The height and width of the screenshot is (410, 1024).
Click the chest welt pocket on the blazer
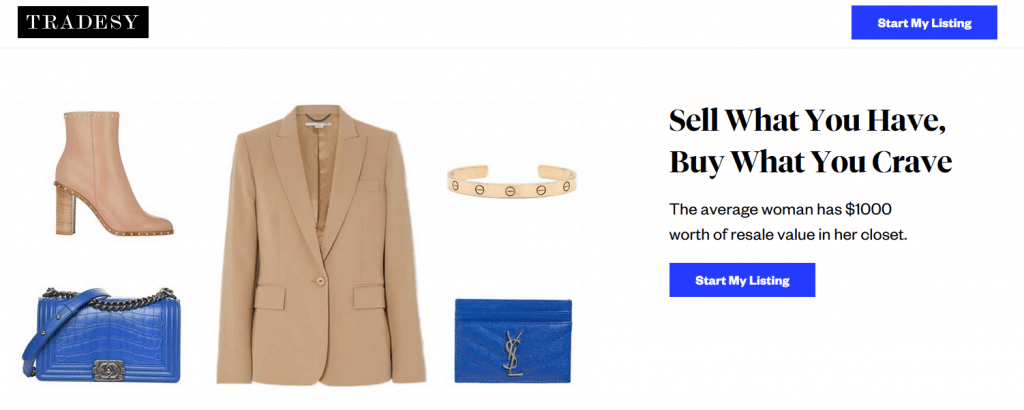coord(368,185)
